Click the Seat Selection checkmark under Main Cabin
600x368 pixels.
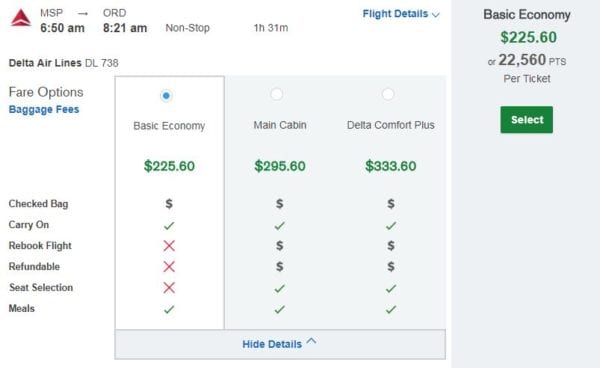[x=280, y=288]
